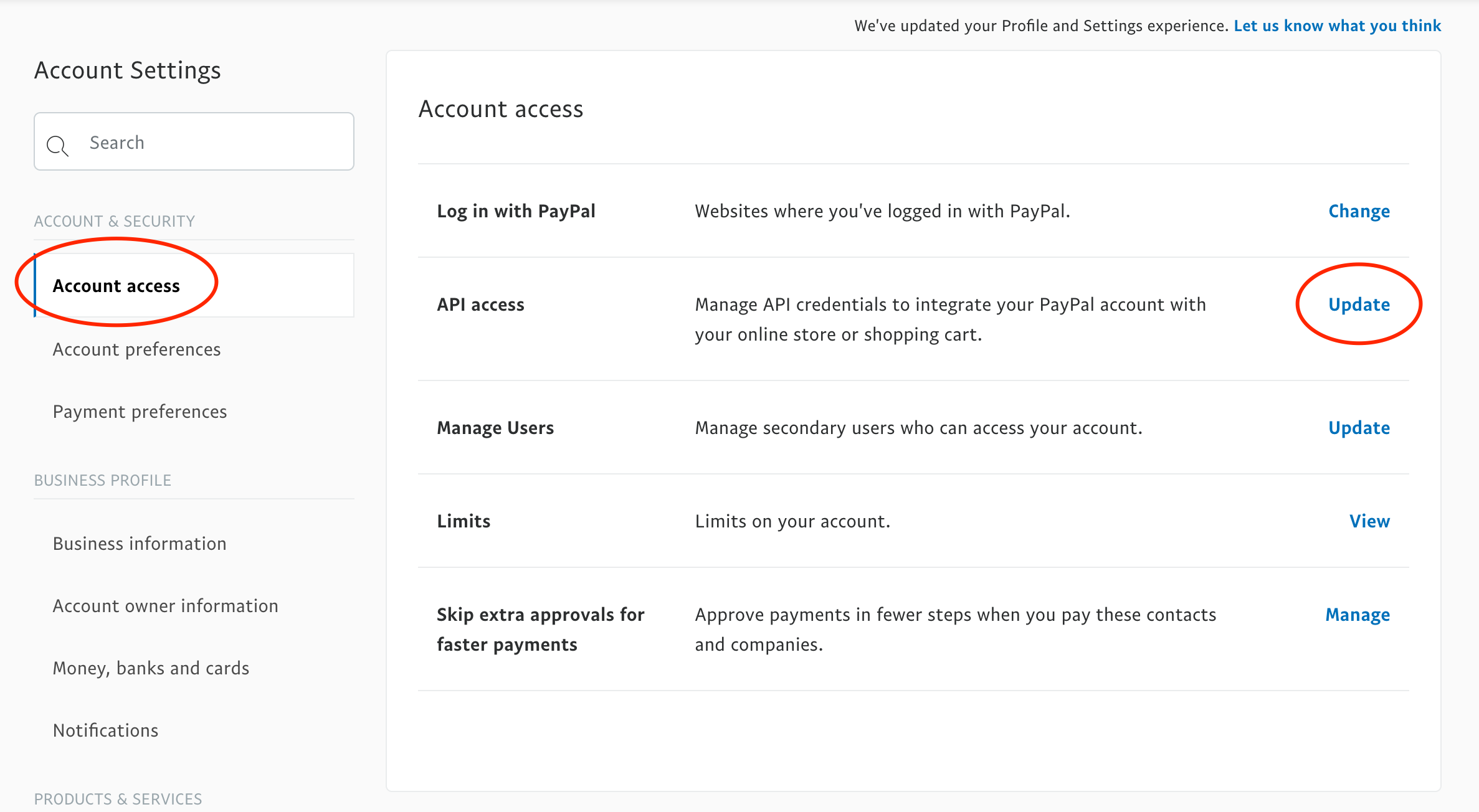Click Update next to API access
The width and height of the screenshot is (1479, 812).
pyautogui.click(x=1359, y=304)
